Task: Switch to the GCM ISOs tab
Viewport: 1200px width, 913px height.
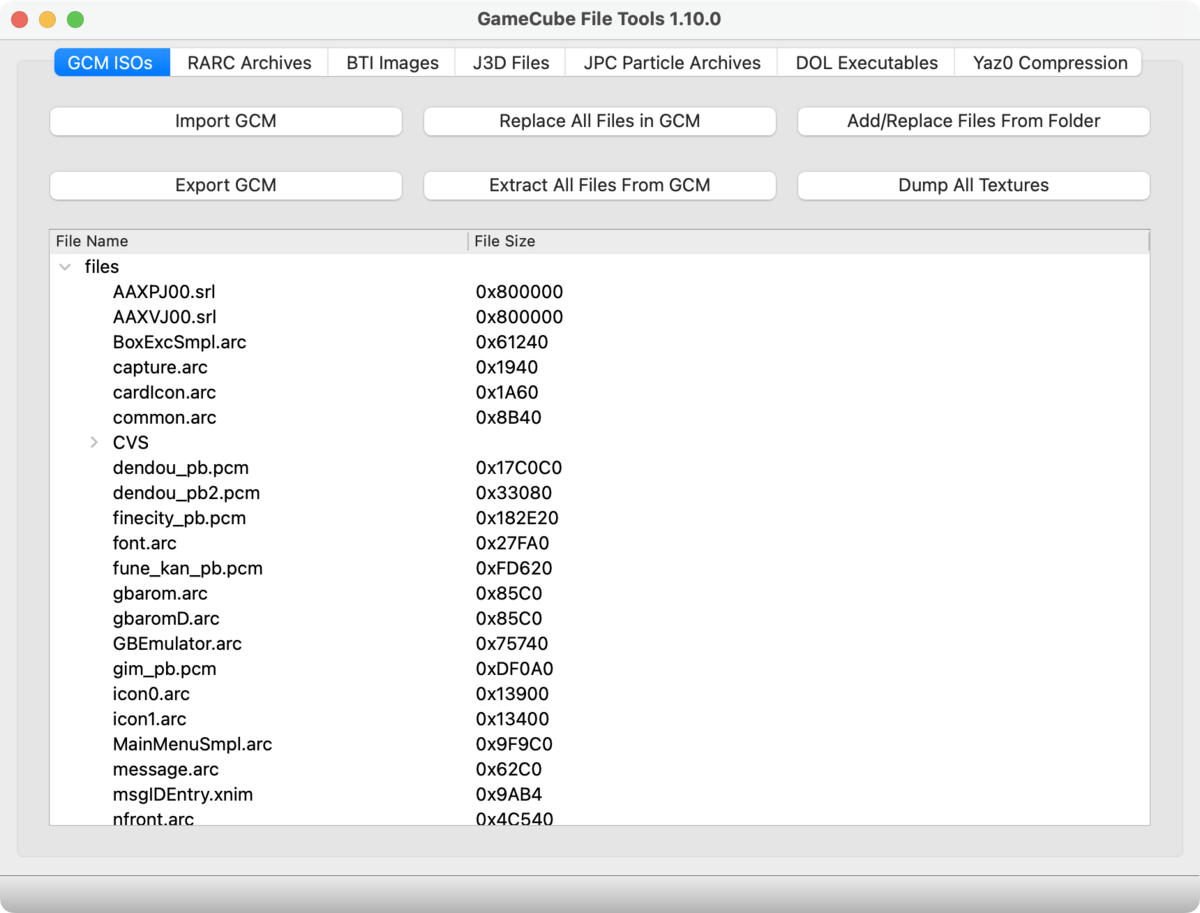Action: click(x=111, y=62)
